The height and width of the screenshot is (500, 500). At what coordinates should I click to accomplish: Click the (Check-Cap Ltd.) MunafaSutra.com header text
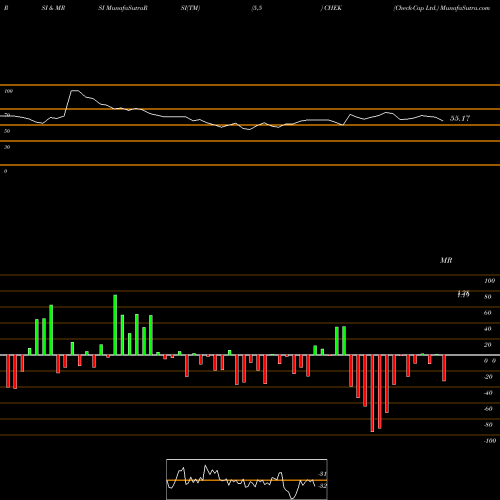pyautogui.click(x=442, y=8)
